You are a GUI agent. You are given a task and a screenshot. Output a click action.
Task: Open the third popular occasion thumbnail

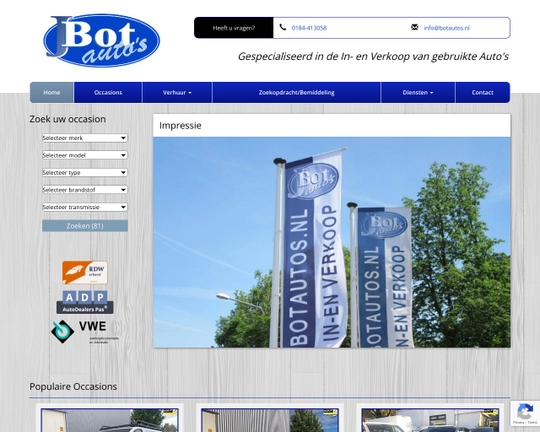click(430, 420)
